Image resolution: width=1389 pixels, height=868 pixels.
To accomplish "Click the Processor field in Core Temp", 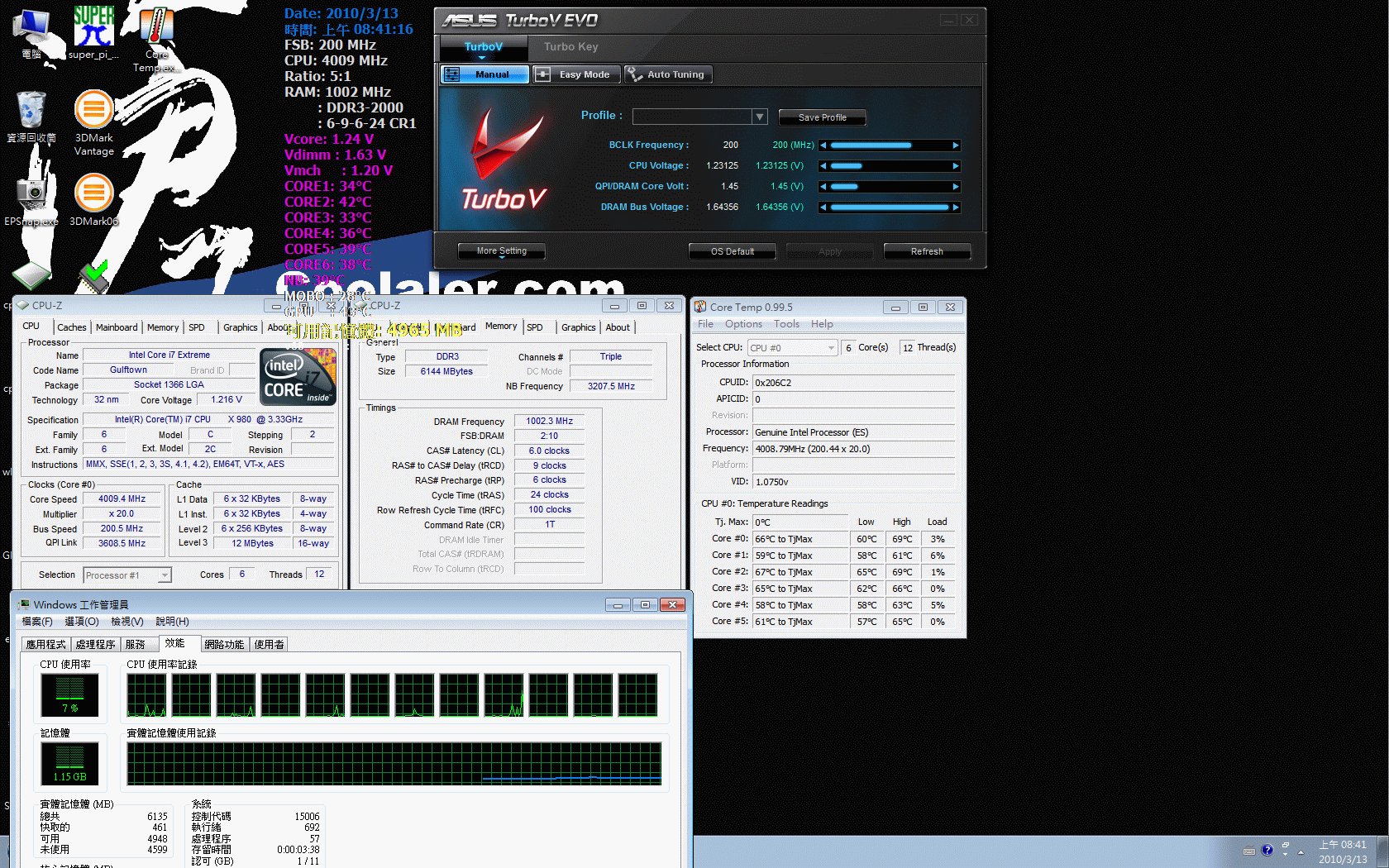I will click(x=853, y=432).
